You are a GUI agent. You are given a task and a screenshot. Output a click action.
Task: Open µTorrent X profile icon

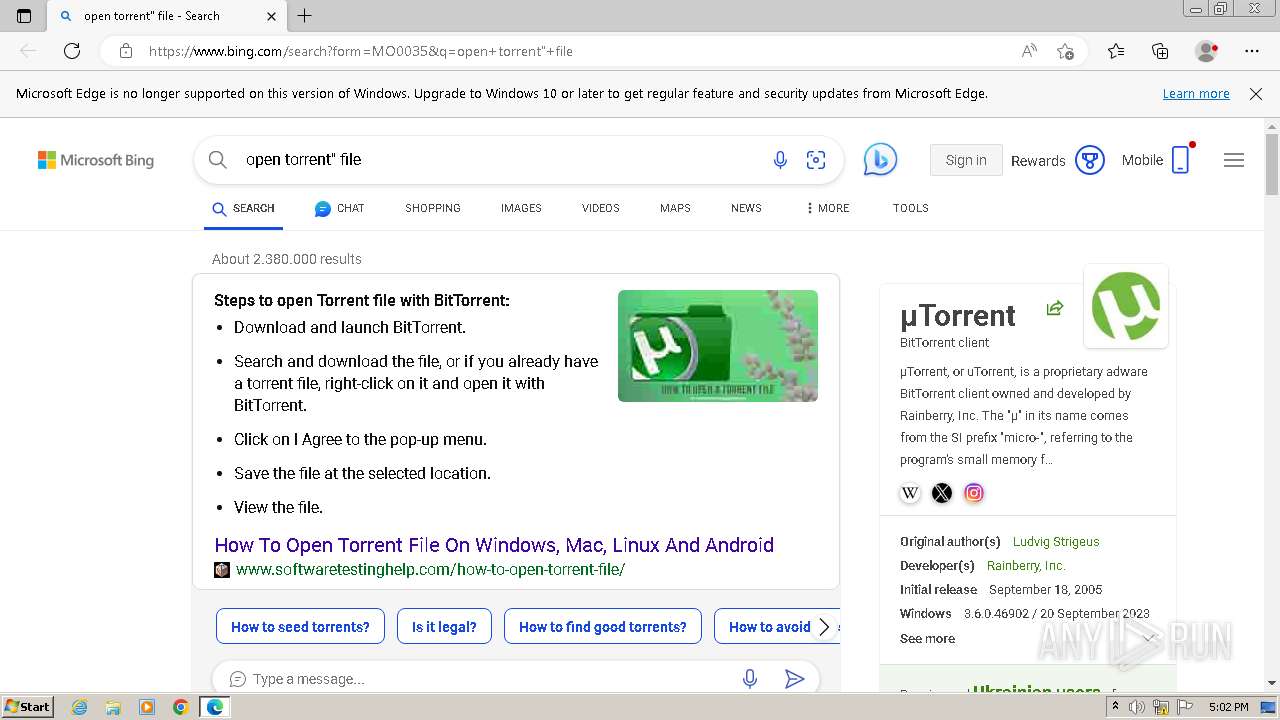tap(942, 493)
